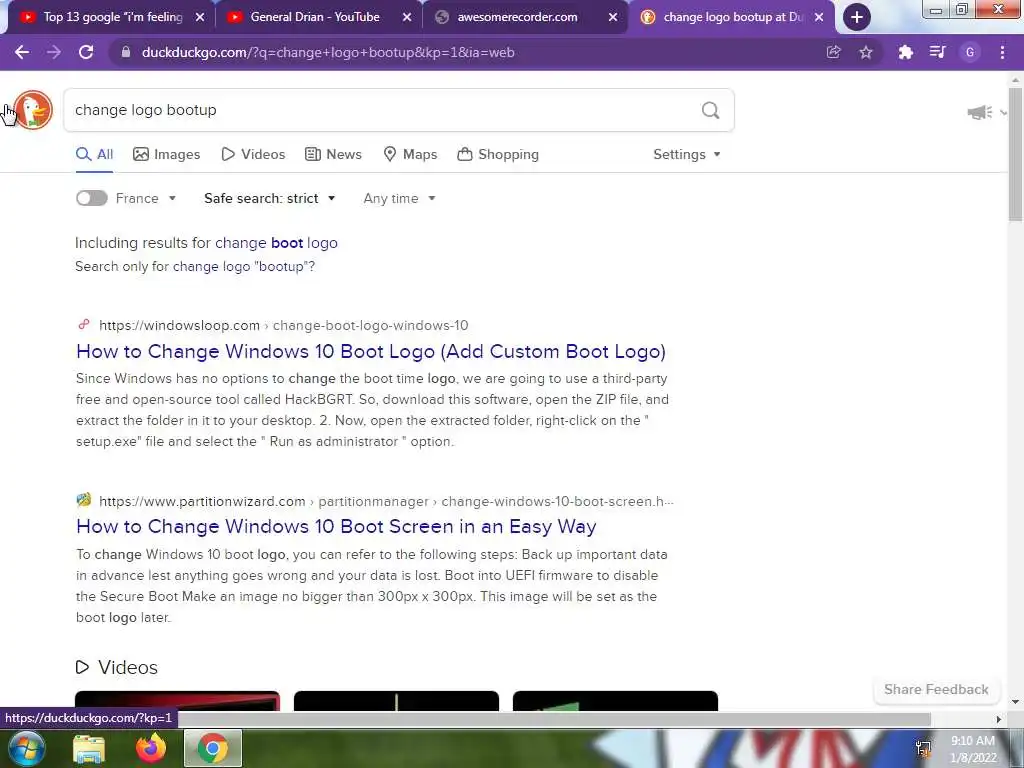The image size is (1024, 768).
Task: Open the France region dropdown
Action: tap(146, 198)
